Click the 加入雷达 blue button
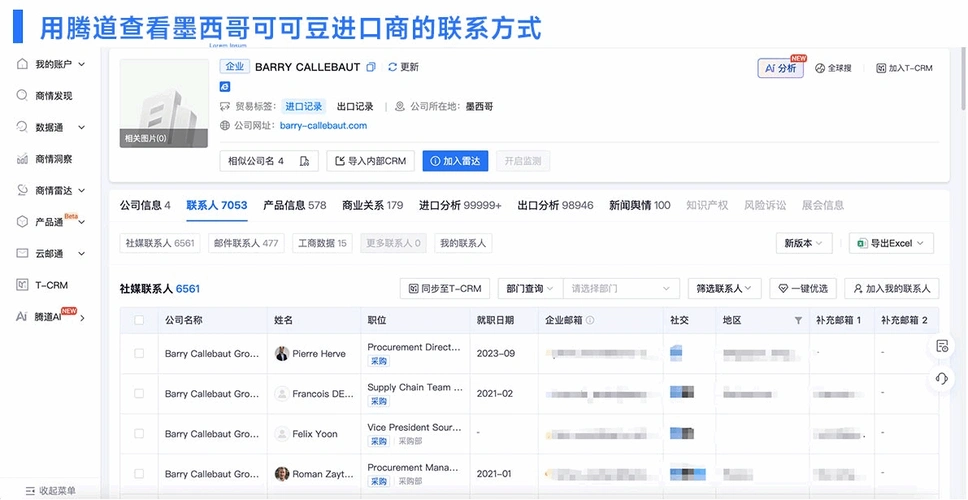 [x=456, y=161]
